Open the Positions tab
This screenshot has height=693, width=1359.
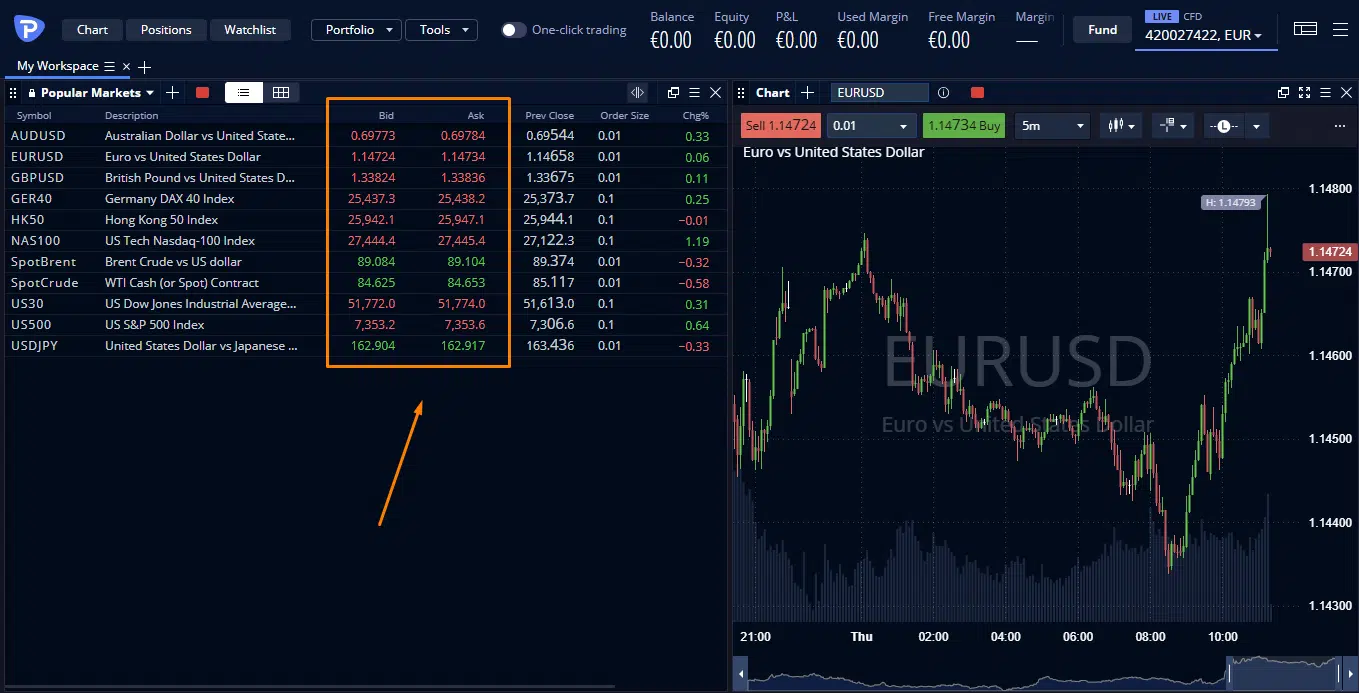166,30
